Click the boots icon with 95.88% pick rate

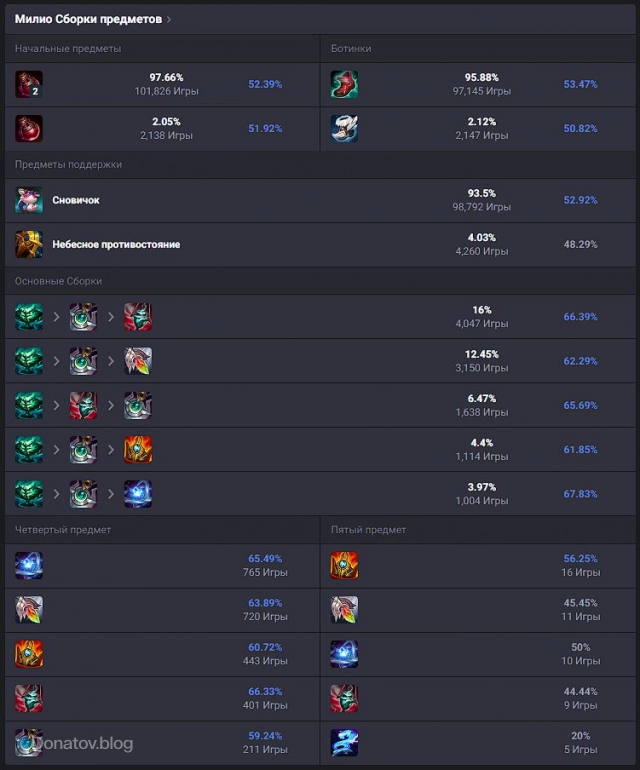click(x=345, y=84)
